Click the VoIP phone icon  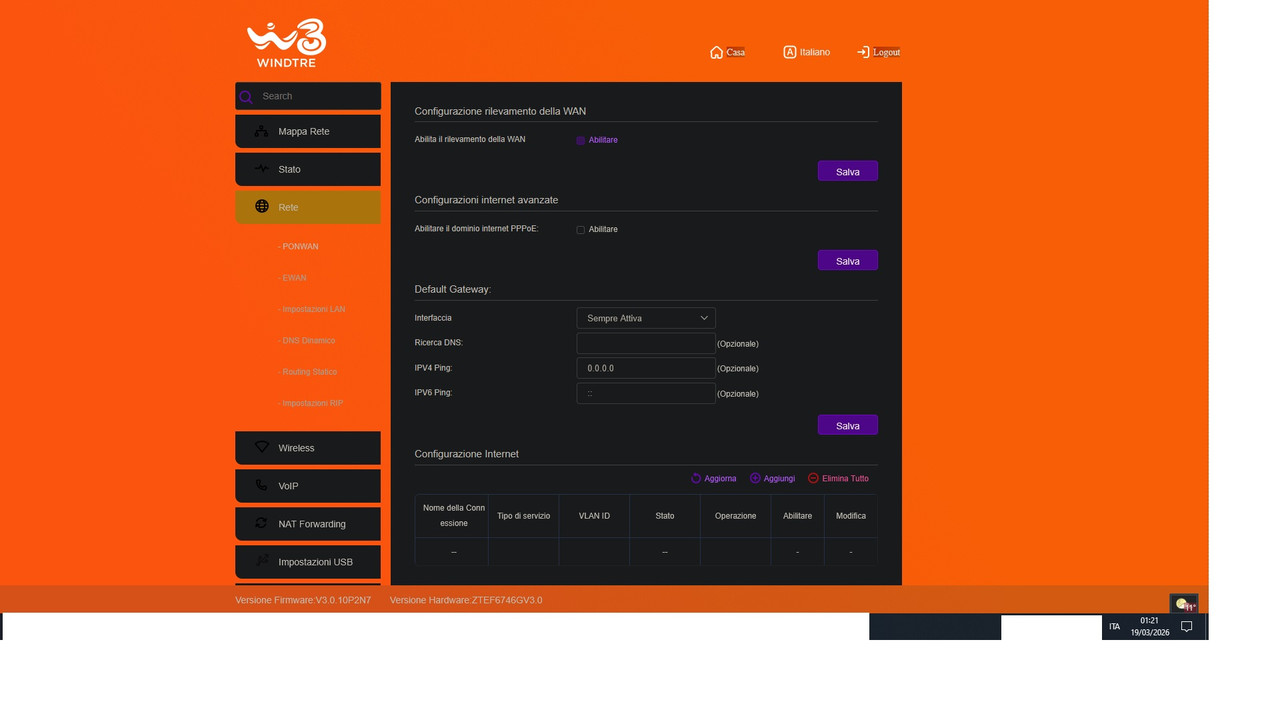coord(262,485)
